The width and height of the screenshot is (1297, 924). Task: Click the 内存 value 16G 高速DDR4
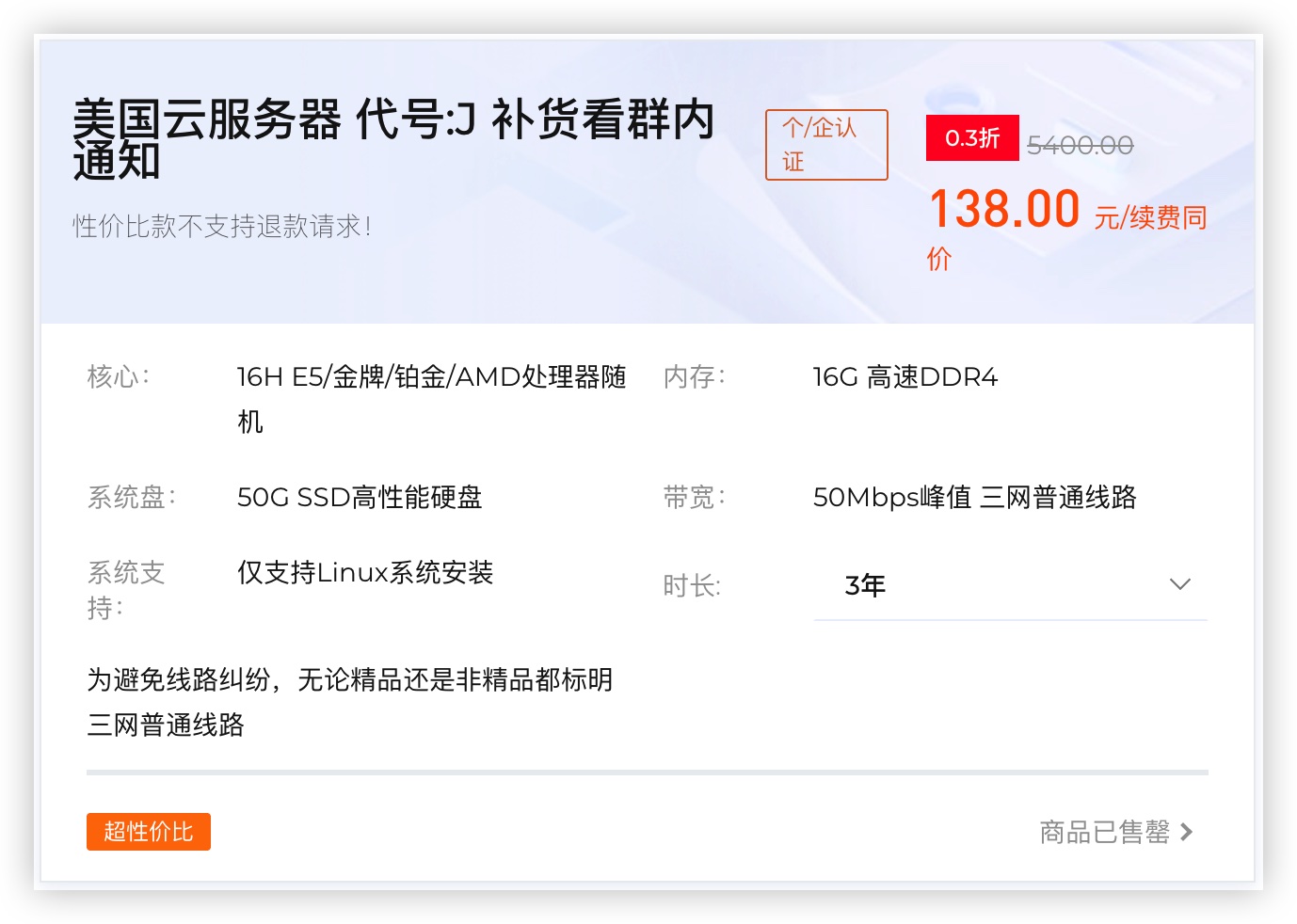pos(905,377)
